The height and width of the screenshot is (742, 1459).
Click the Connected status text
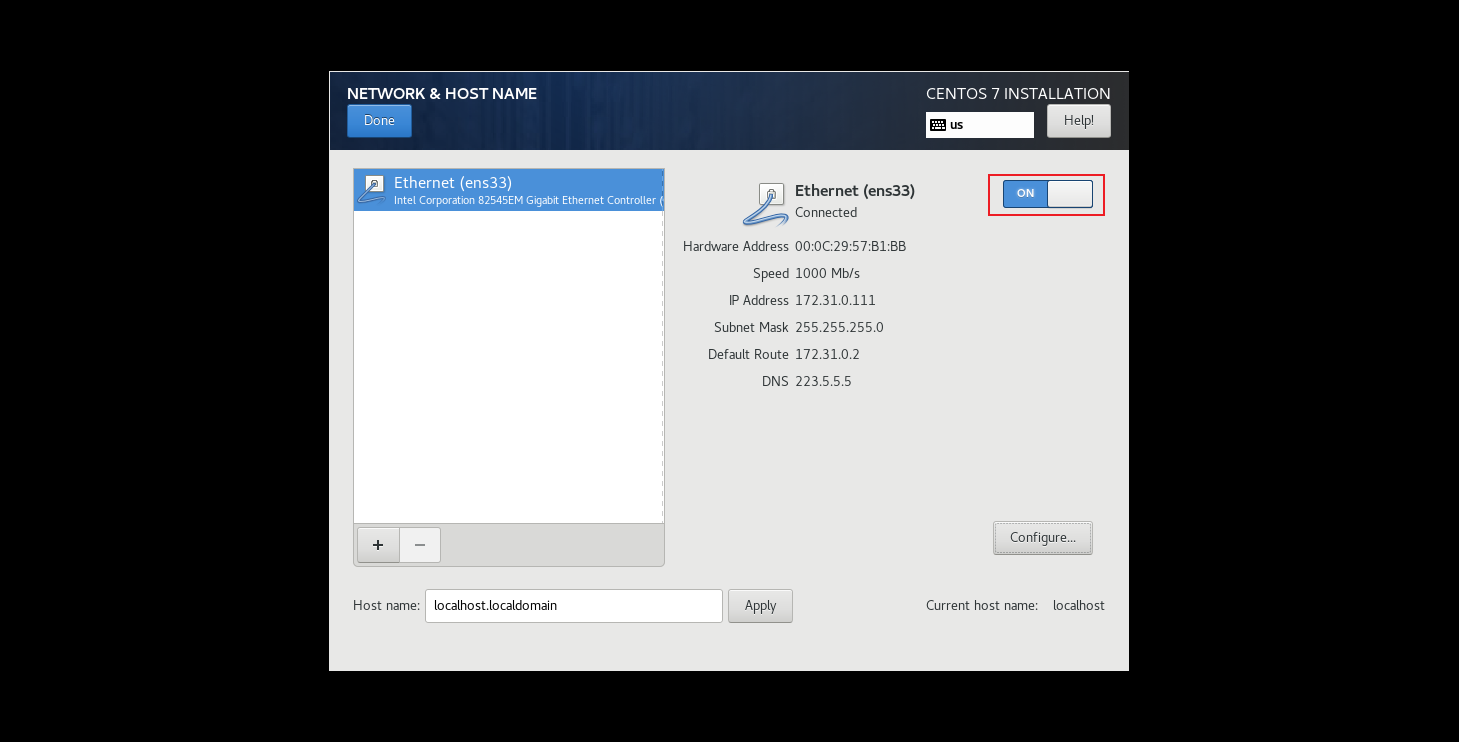coord(826,212)
